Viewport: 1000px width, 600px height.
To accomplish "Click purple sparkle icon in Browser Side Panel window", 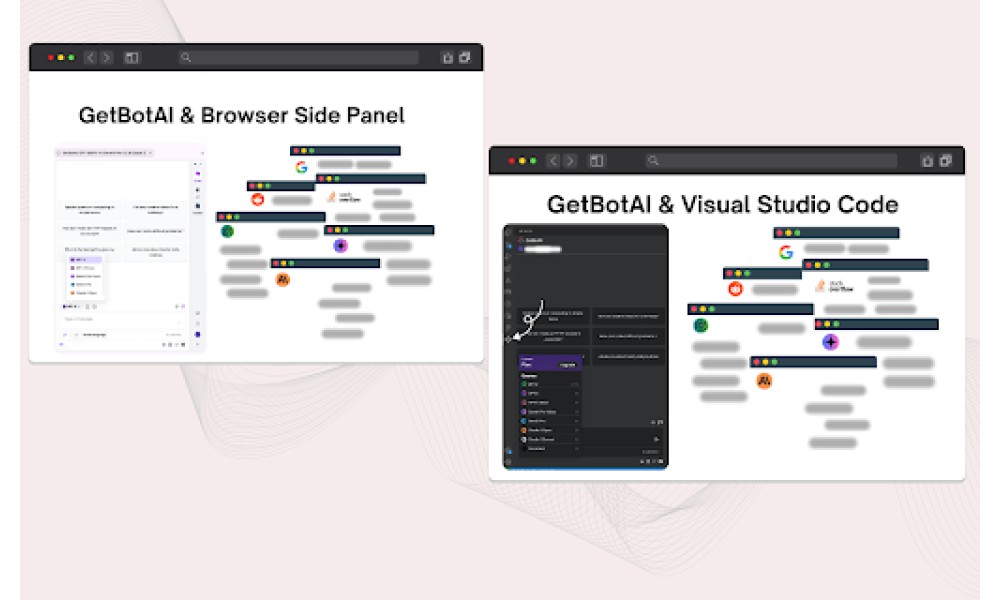I will (x=341, y=245).
